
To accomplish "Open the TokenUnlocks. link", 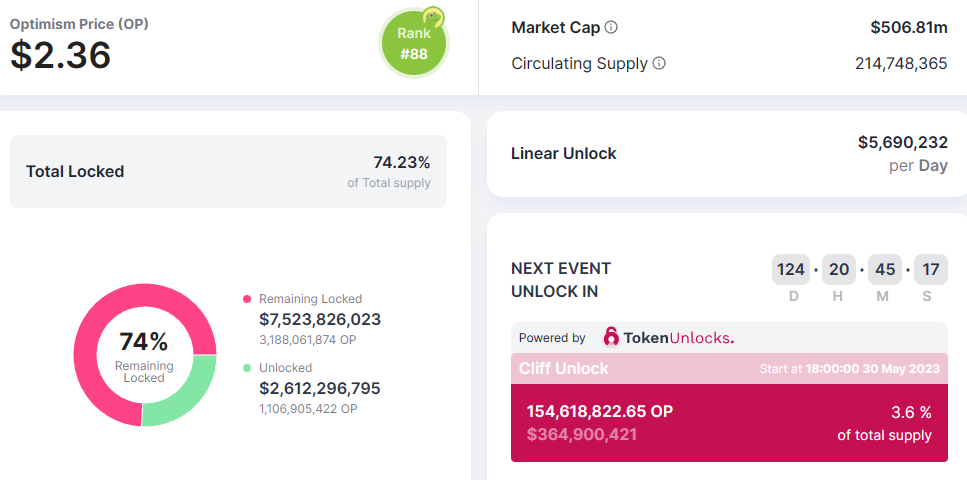I will coord(679,338).
